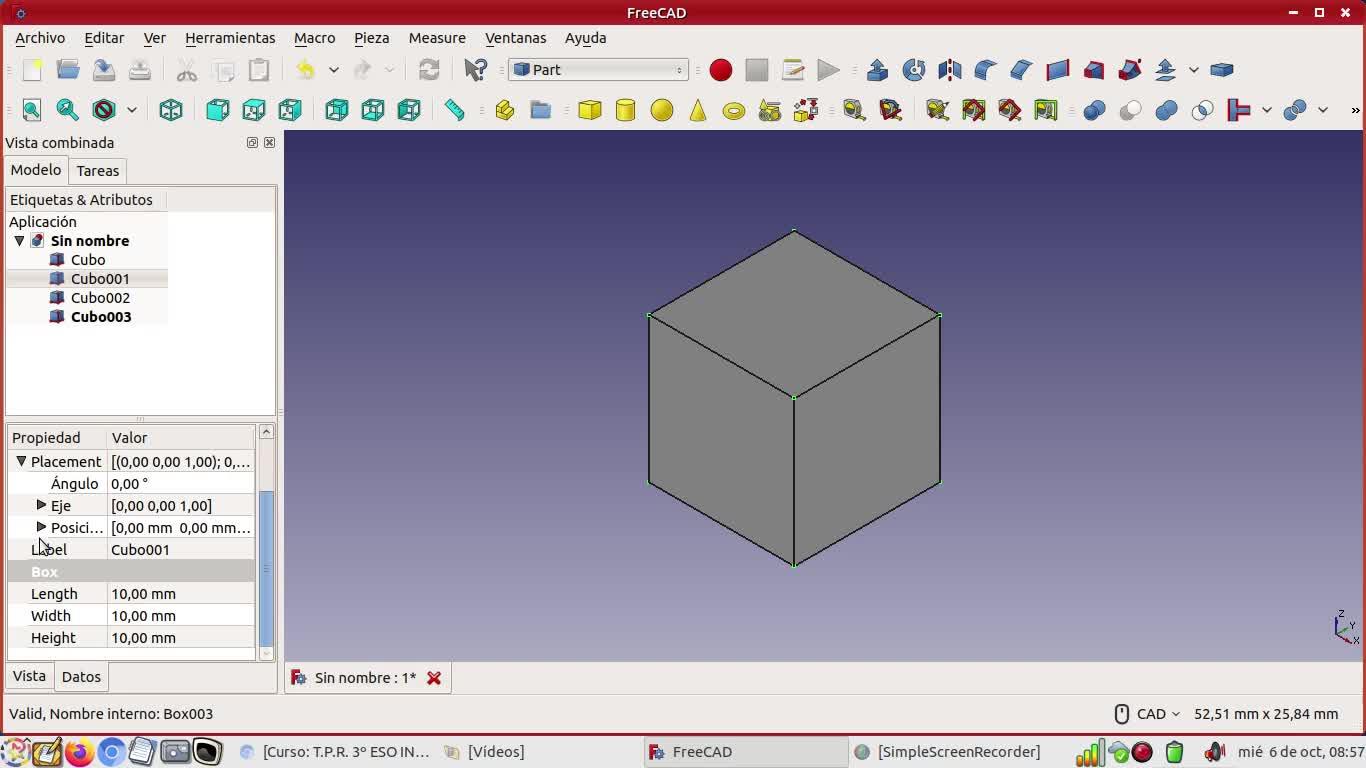Open the Pieza menu
This screenshot has height=768, width=1366.
(371, 38)
